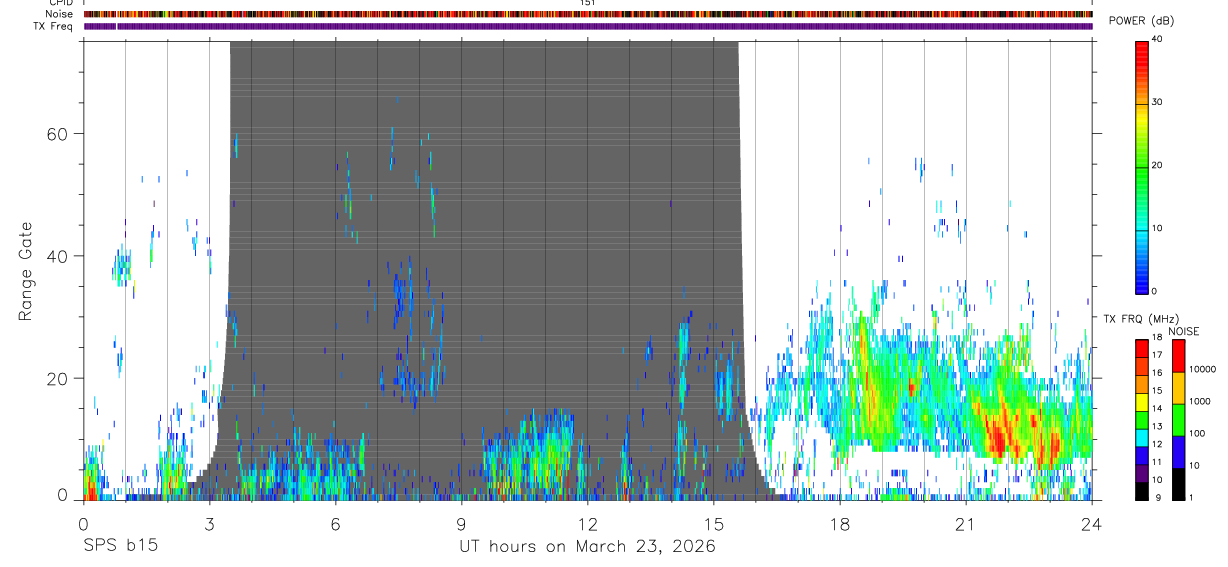The width and height of the screenshot is (1228, 567).
Task: Click UT hour tick label 3
Action: (209, 523)
